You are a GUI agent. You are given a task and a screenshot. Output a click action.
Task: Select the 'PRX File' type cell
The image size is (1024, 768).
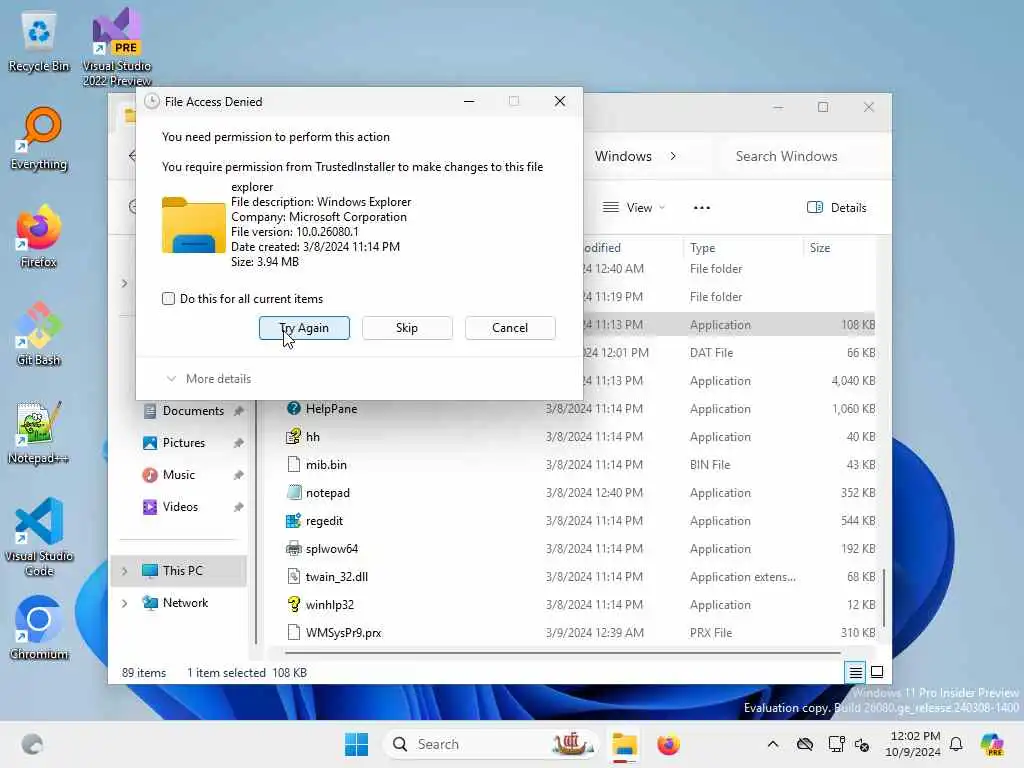point(711,632)
